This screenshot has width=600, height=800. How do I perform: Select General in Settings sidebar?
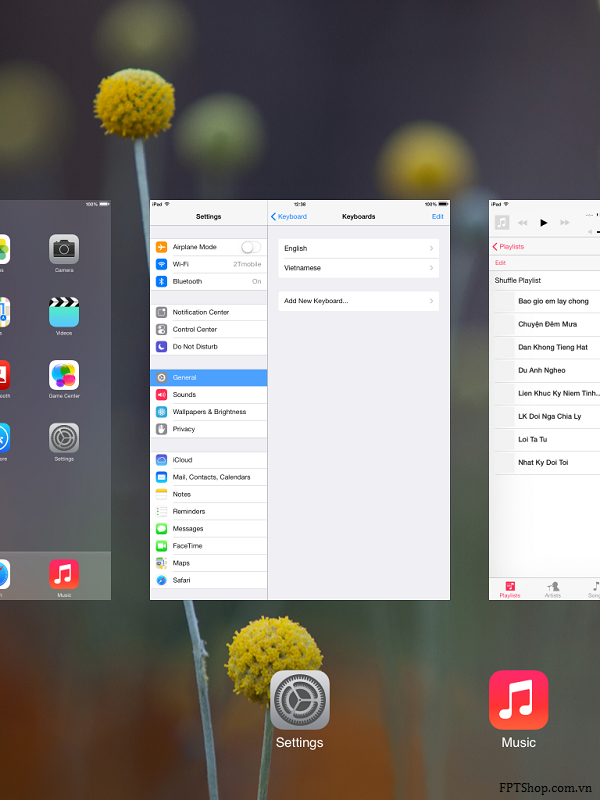coord(209,378)
